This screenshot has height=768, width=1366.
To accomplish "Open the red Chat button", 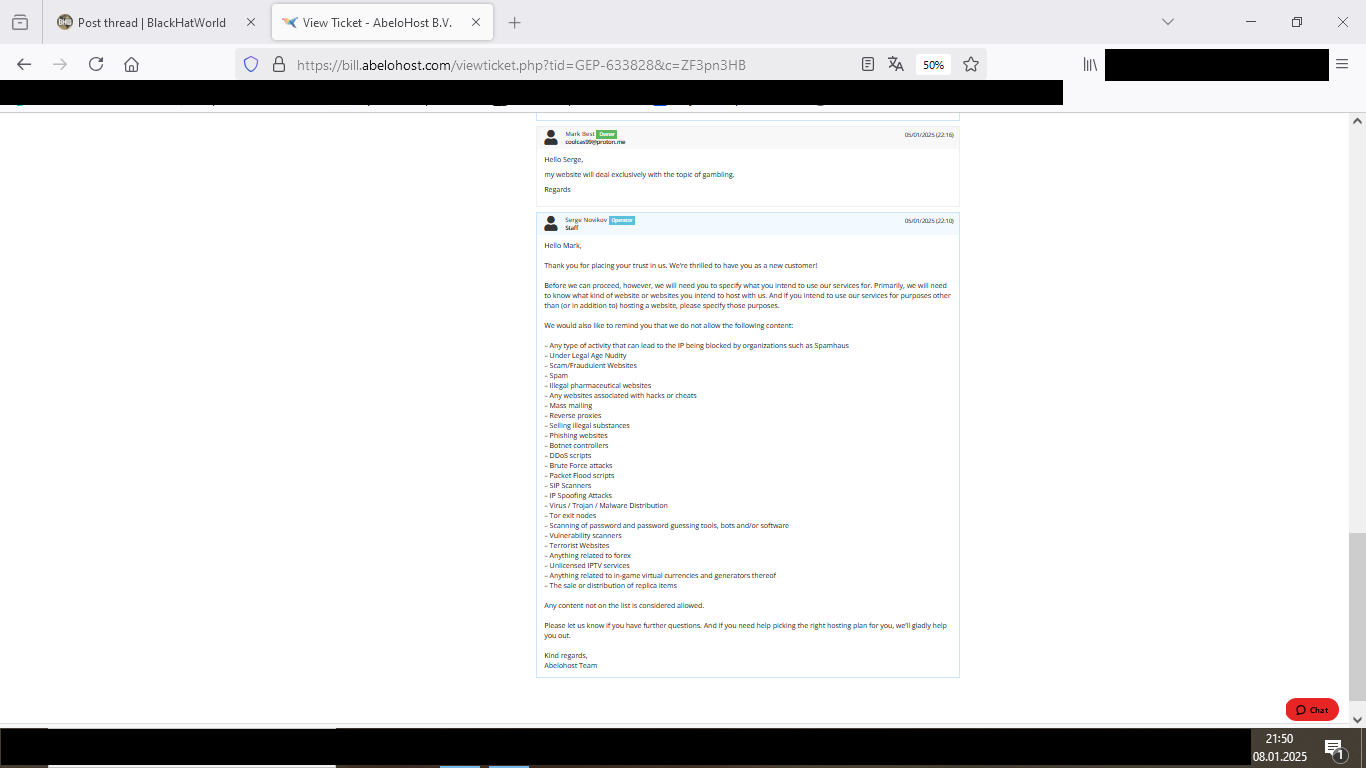I will point(1312,710).
